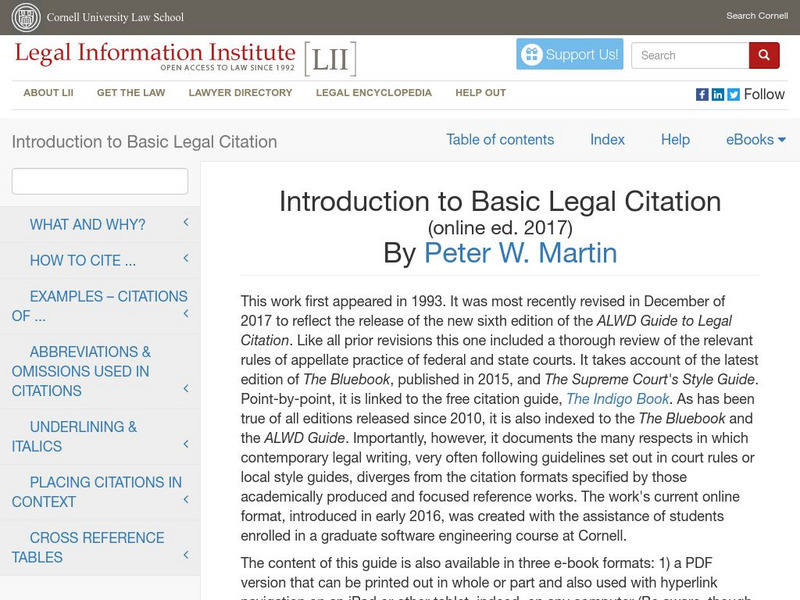Select EXAMPLES – CITATIONS OF ... item
800x600 pixels.
click(x=99, y=306)
